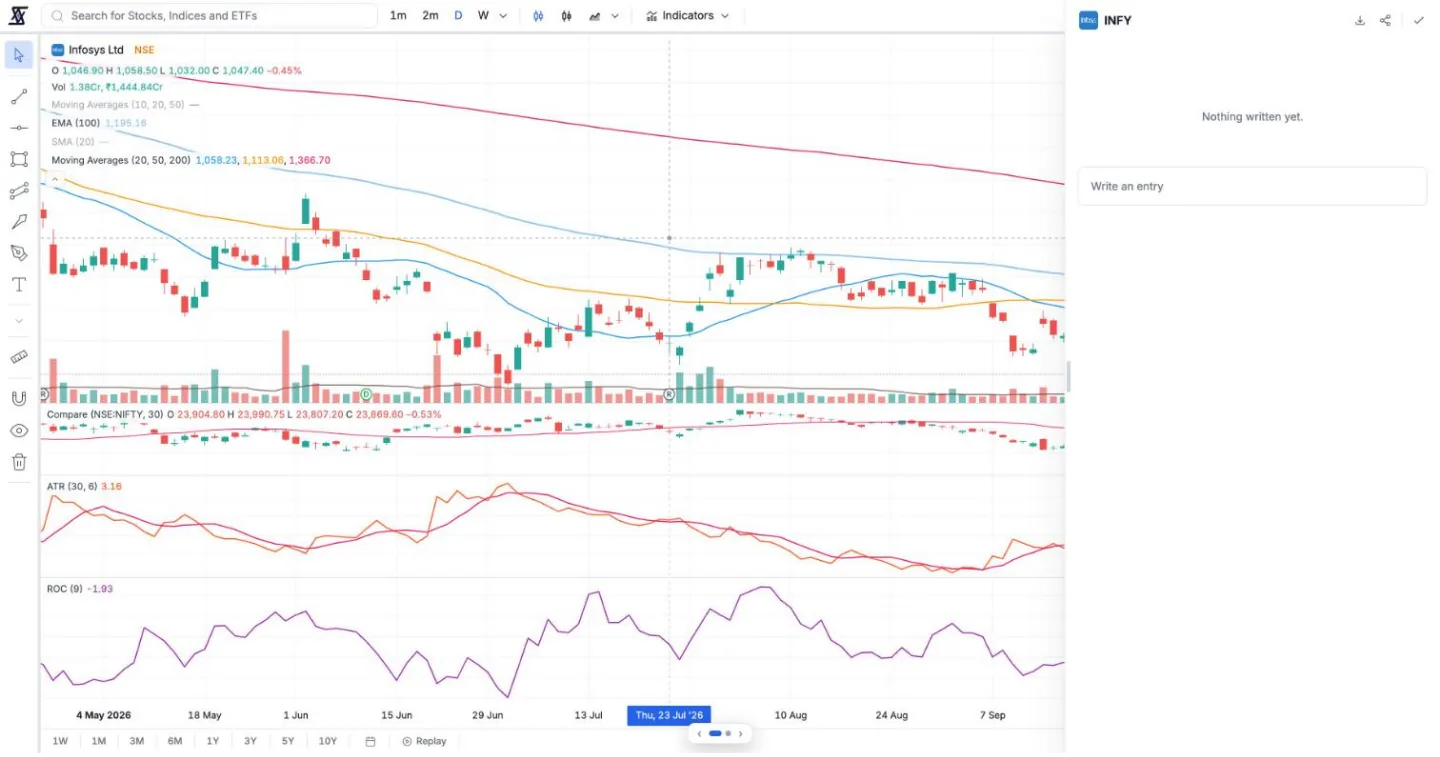Set chart range to 1M
This screenshot has height=757, width=1440.
coord(98,741)
